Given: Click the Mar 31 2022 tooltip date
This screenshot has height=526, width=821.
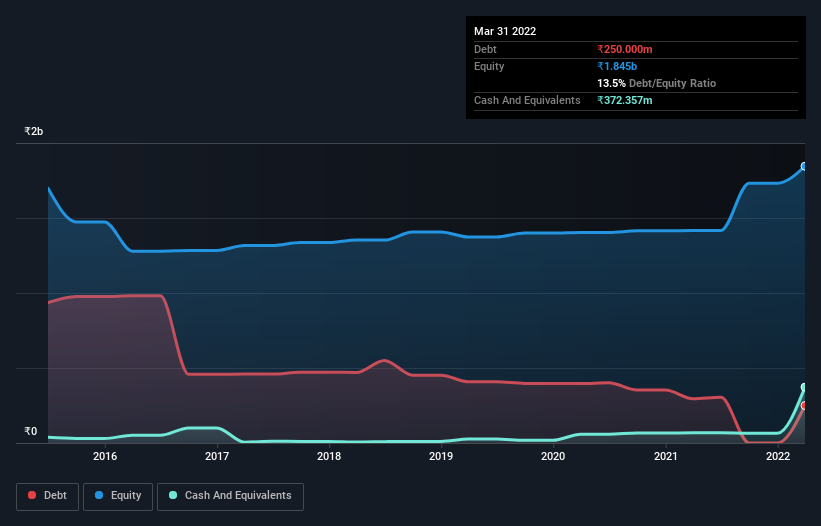Looking at the screenshot, I should (505, 31).
